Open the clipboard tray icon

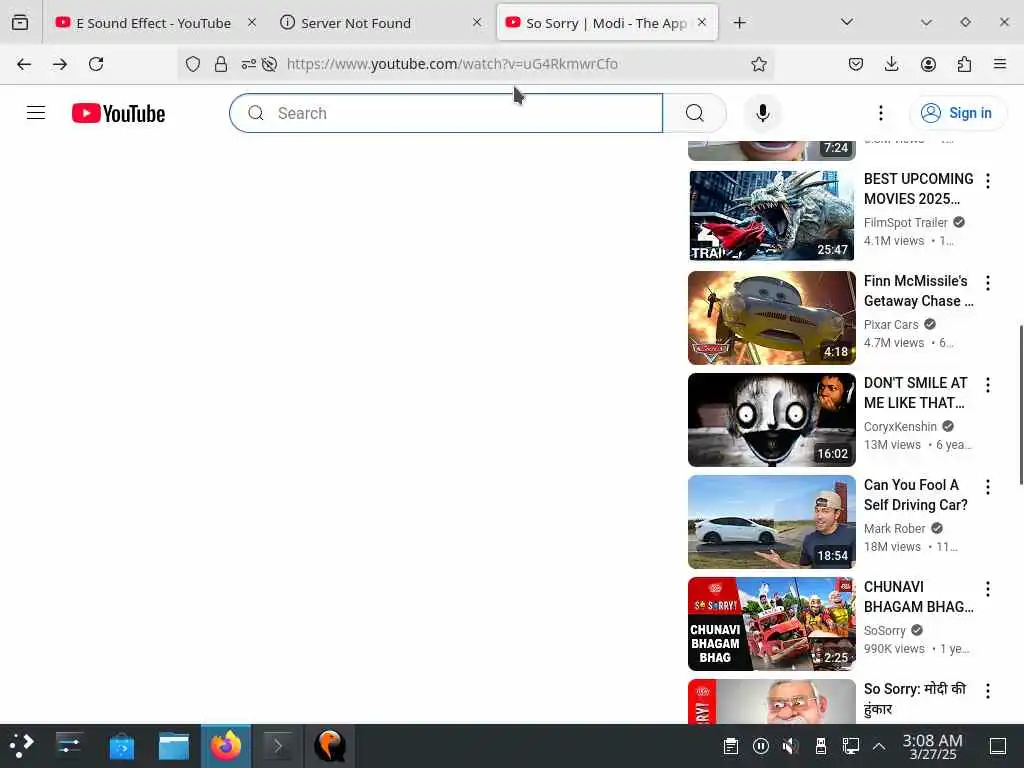(731, 746)
